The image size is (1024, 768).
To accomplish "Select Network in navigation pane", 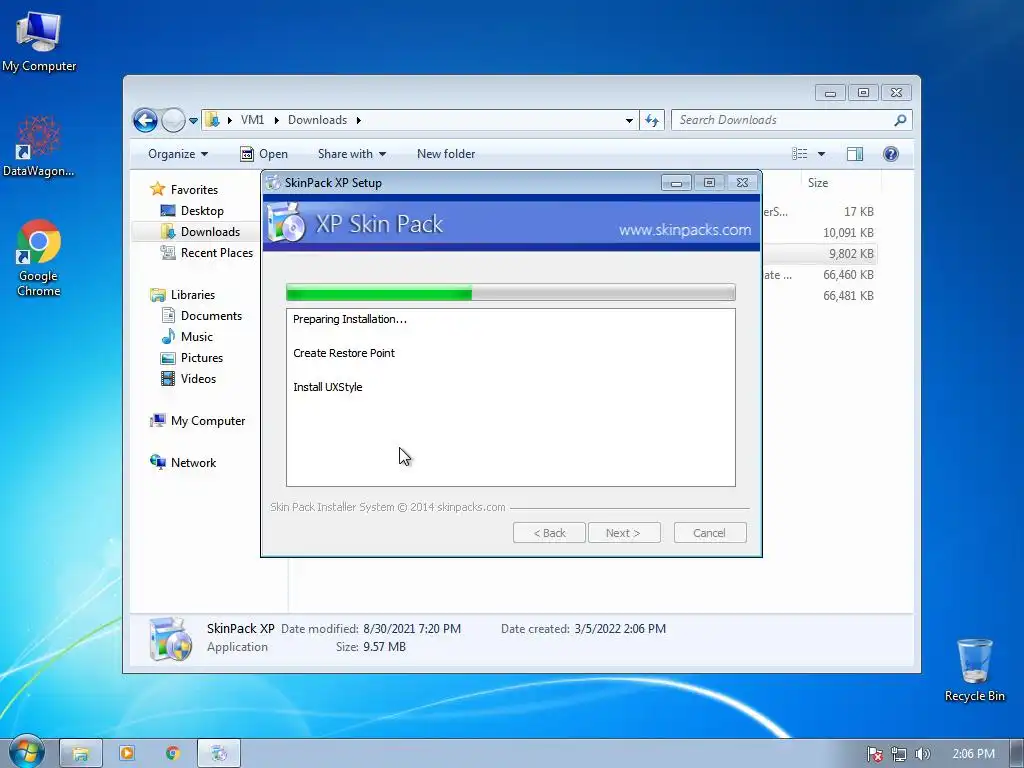I will point(193,462).
